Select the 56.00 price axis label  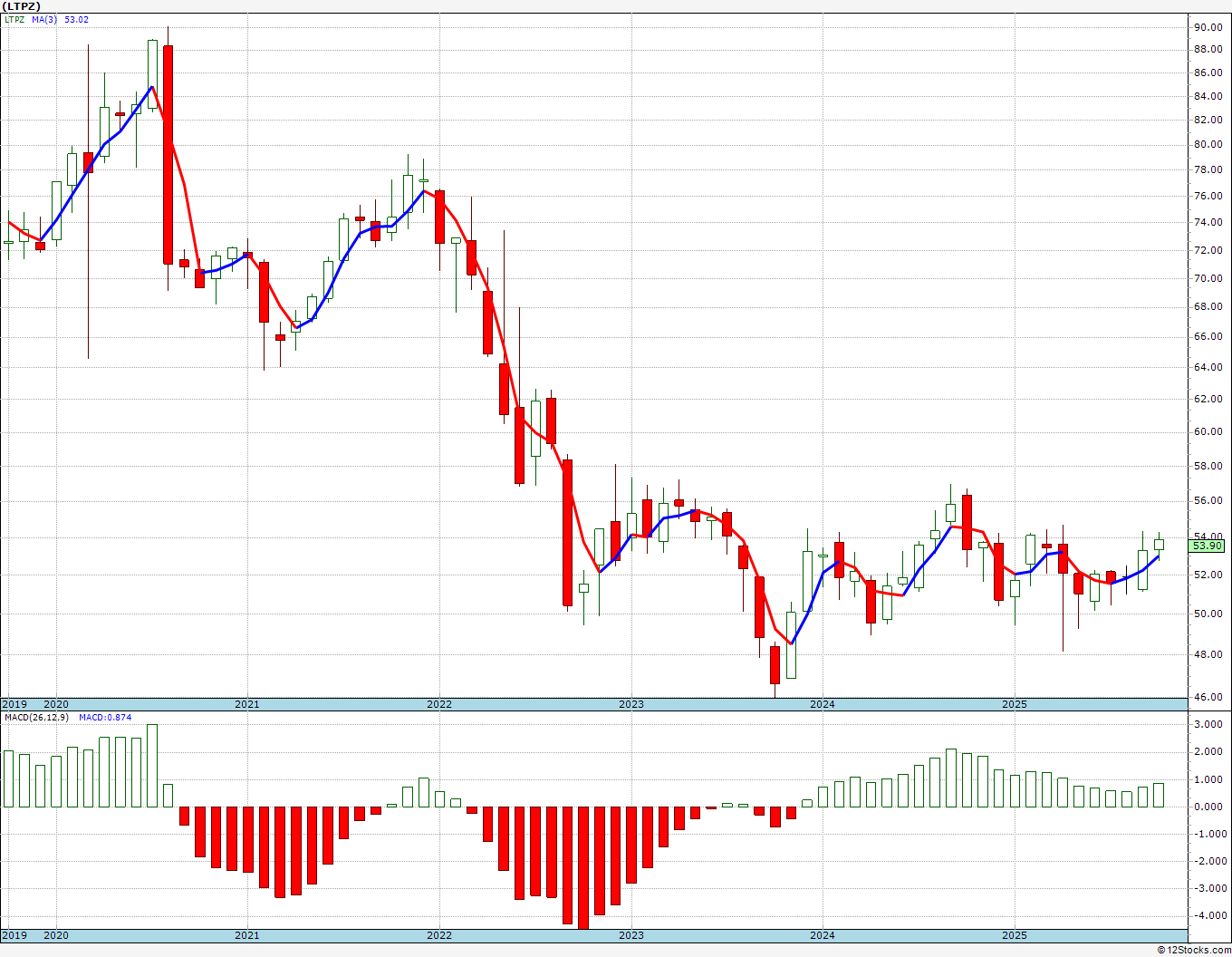tap(1208, 500)
